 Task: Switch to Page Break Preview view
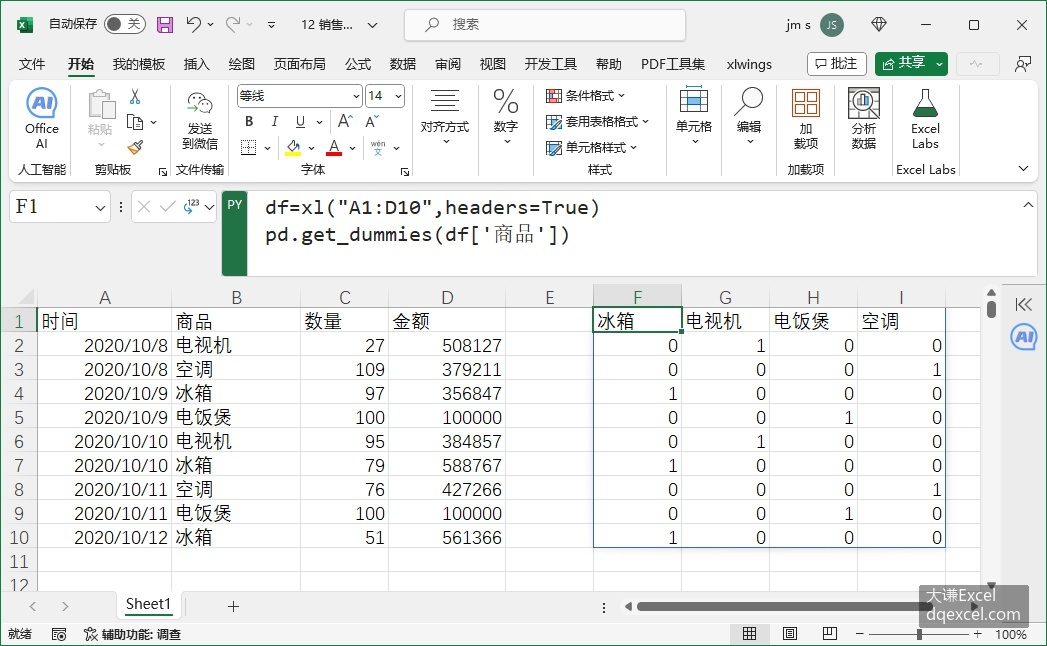tap(830, 633)
